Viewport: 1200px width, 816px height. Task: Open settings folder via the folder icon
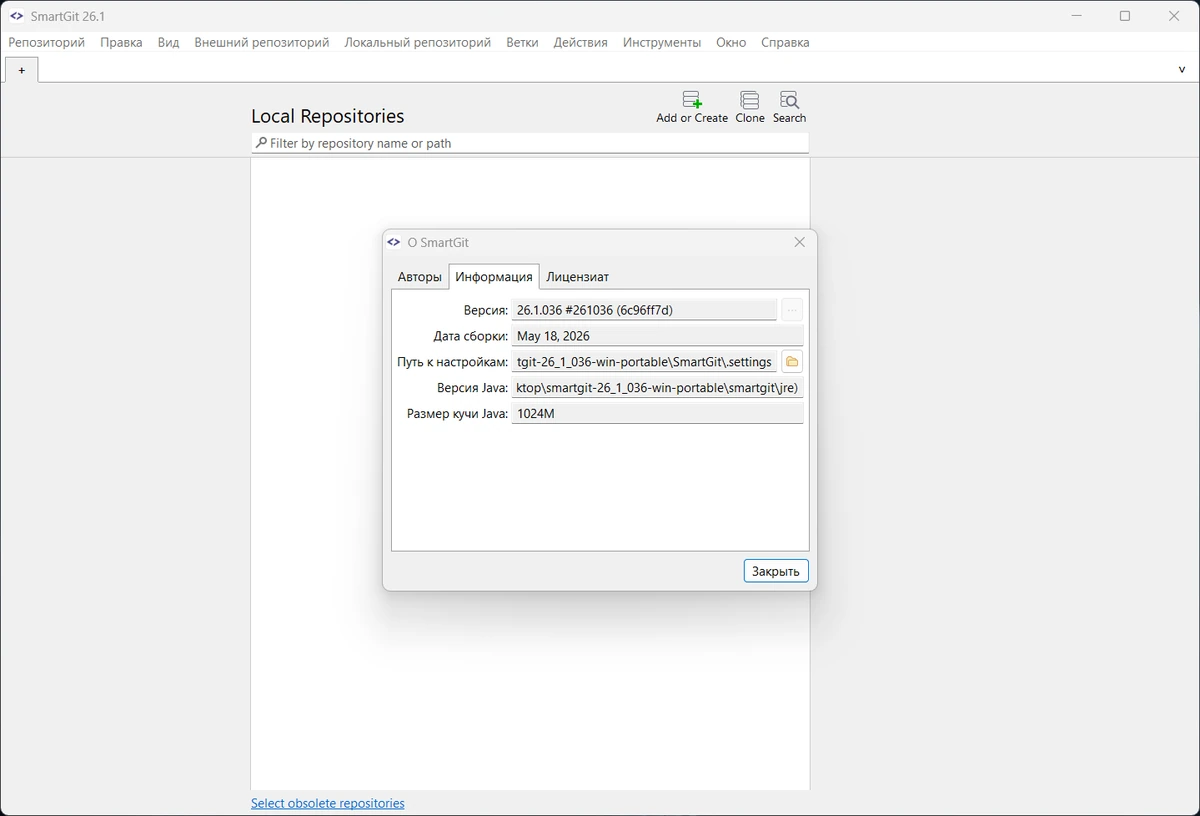point(792,362)
